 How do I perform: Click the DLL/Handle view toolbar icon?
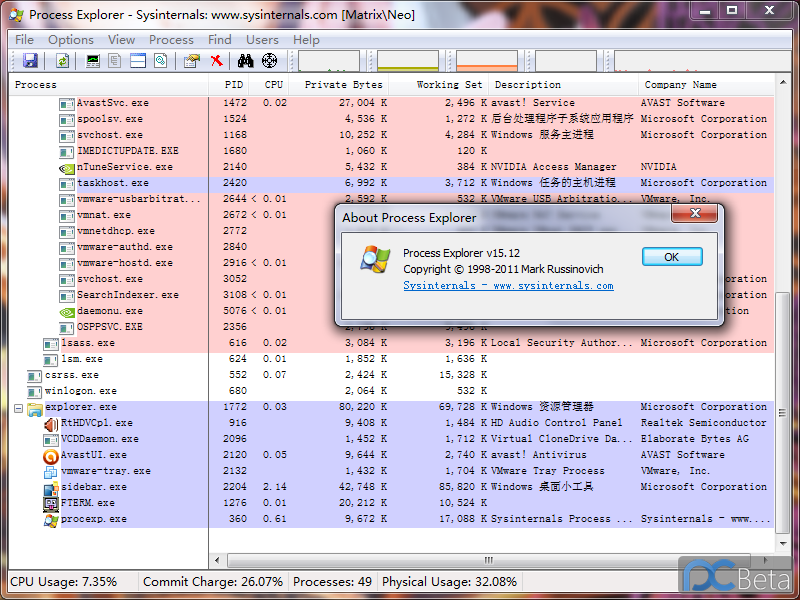pos(161,61)
